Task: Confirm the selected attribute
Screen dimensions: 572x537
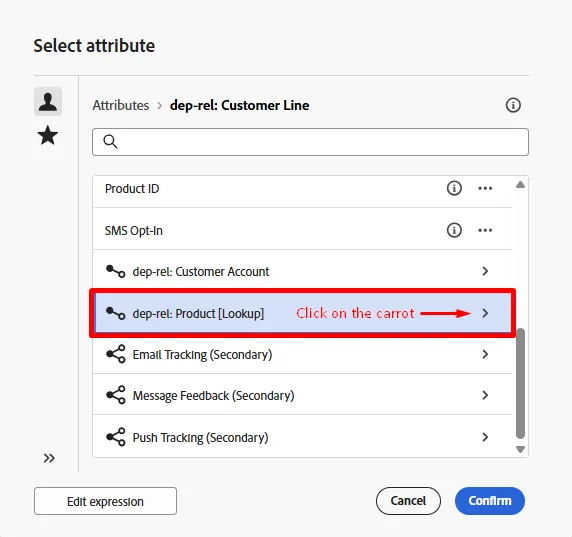Action: [x=490, y=501]
